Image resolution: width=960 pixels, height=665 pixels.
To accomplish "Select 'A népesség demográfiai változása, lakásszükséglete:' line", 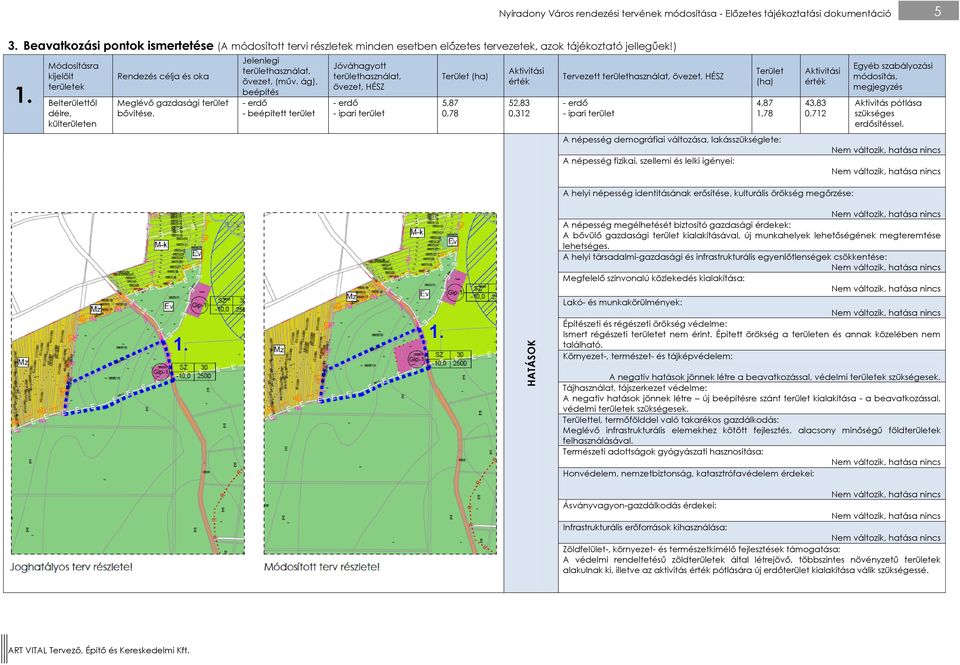I will (672, 140).
